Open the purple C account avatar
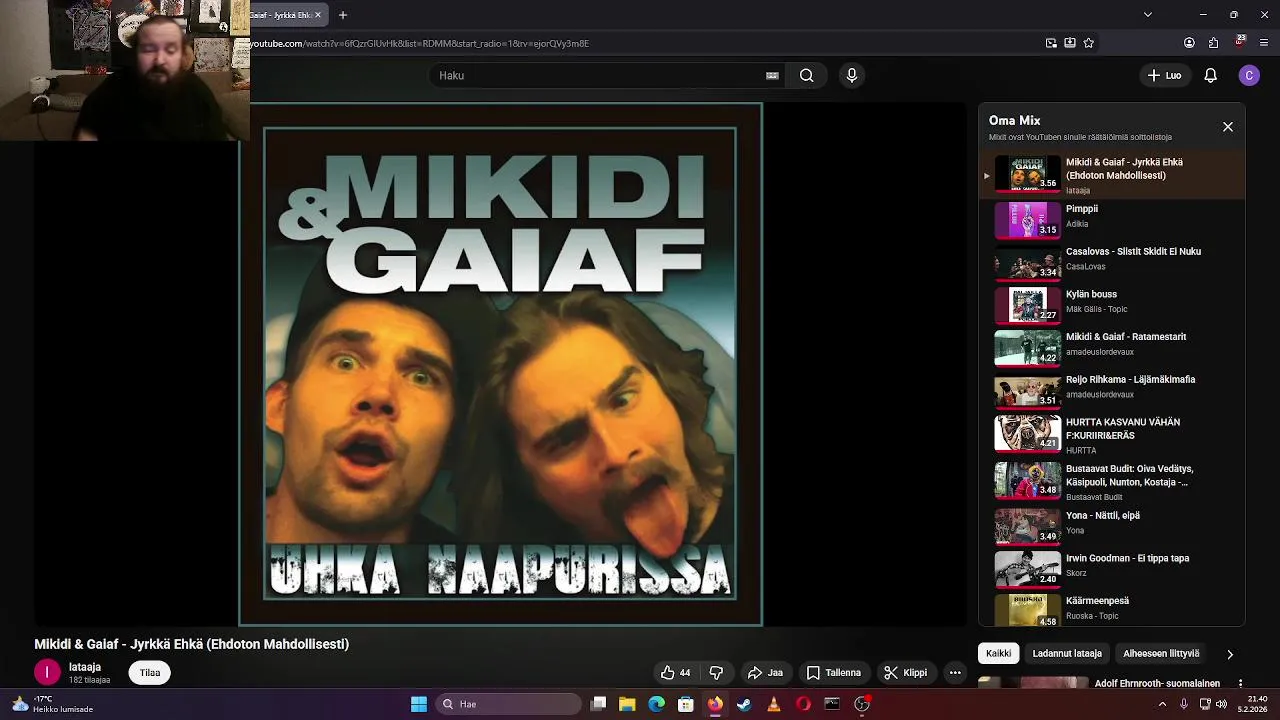Screen dimensions: 1280x720 (1249, 75)
